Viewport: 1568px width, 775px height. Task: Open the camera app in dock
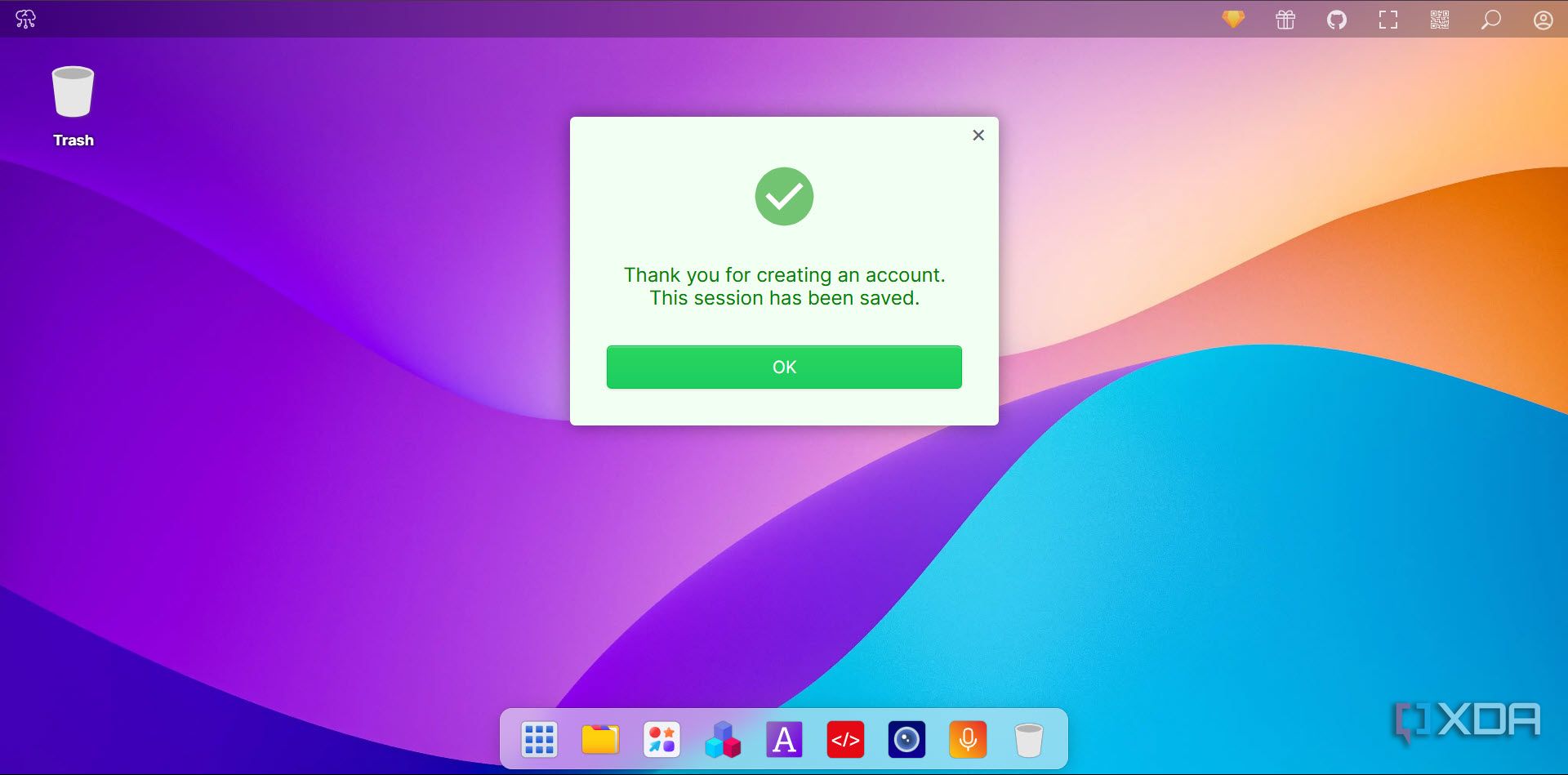906,740
